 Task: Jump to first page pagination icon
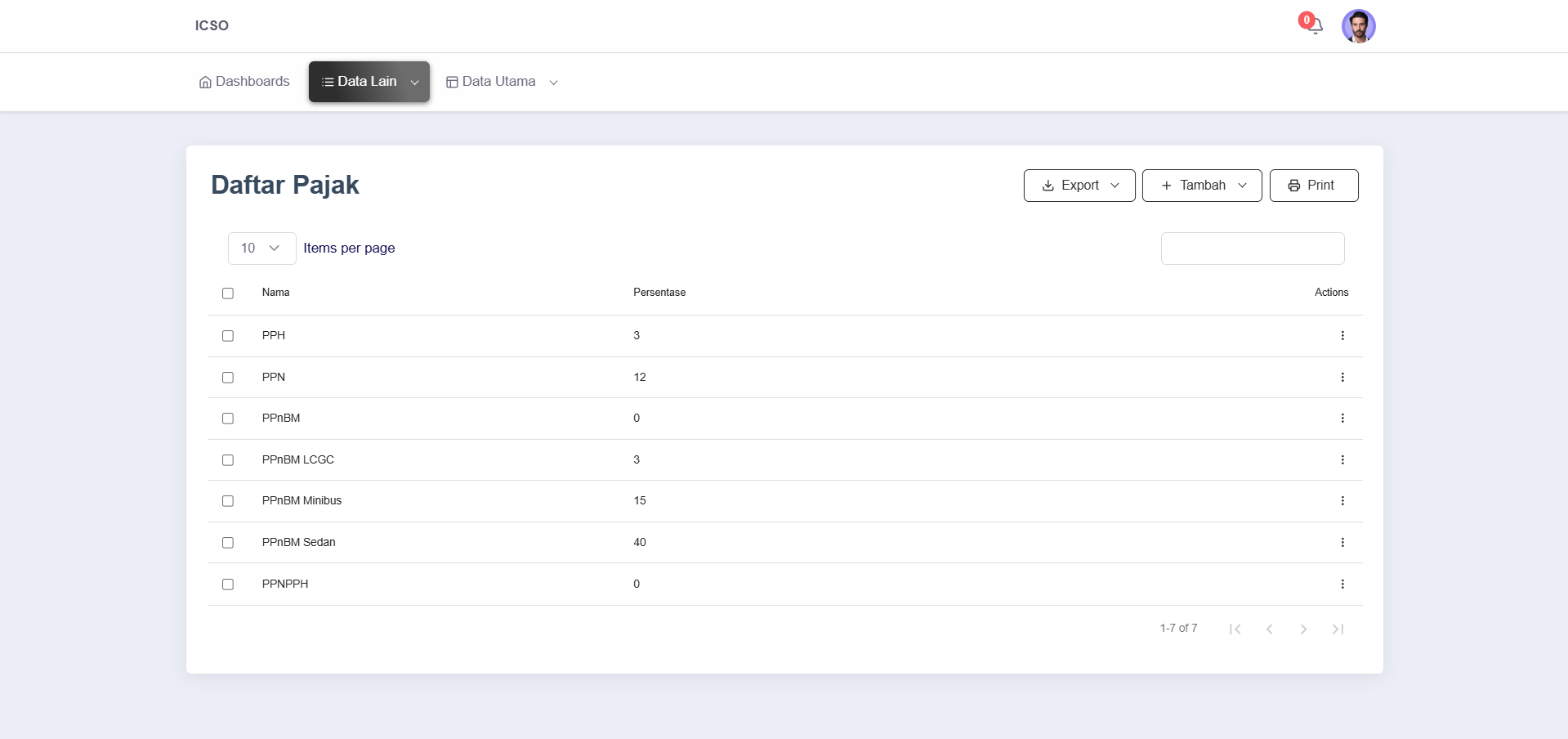tap(1235, 629)
